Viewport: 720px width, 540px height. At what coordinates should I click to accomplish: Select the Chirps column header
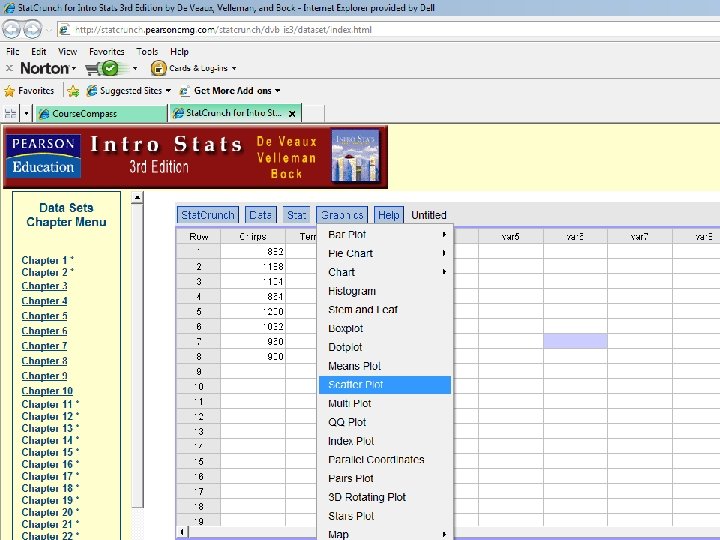click(253, 236)
